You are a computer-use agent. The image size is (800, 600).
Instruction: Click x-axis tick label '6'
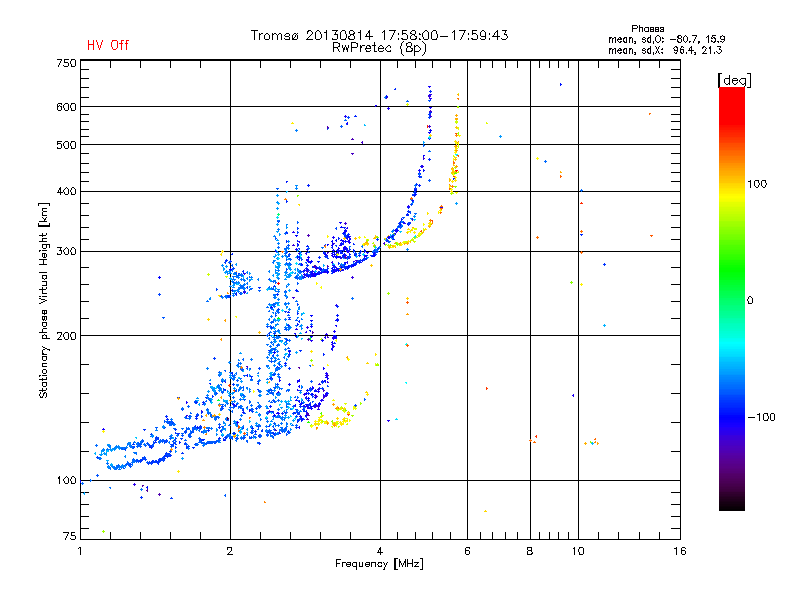coord(467,551)
